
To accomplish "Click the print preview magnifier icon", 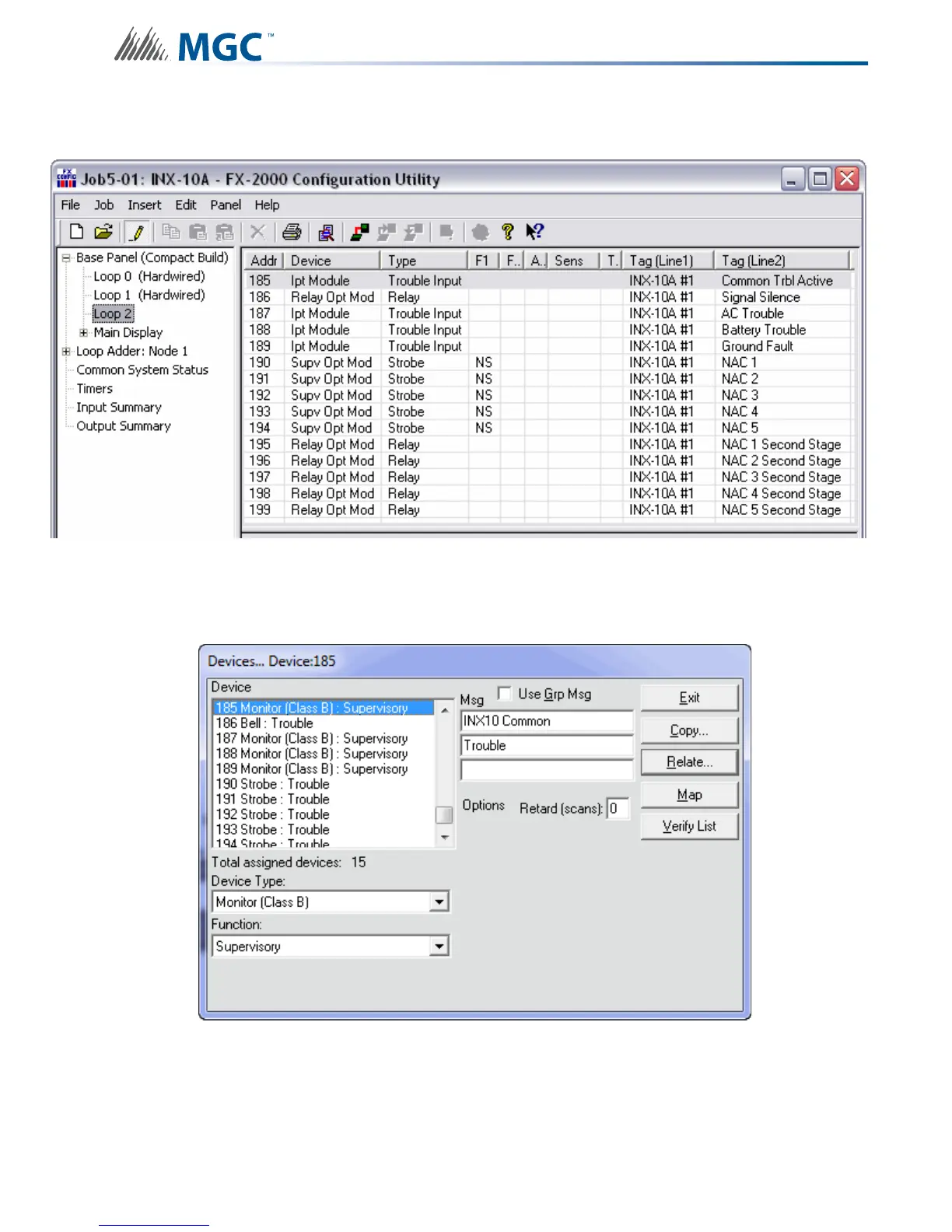I will [x=326, y=232].
